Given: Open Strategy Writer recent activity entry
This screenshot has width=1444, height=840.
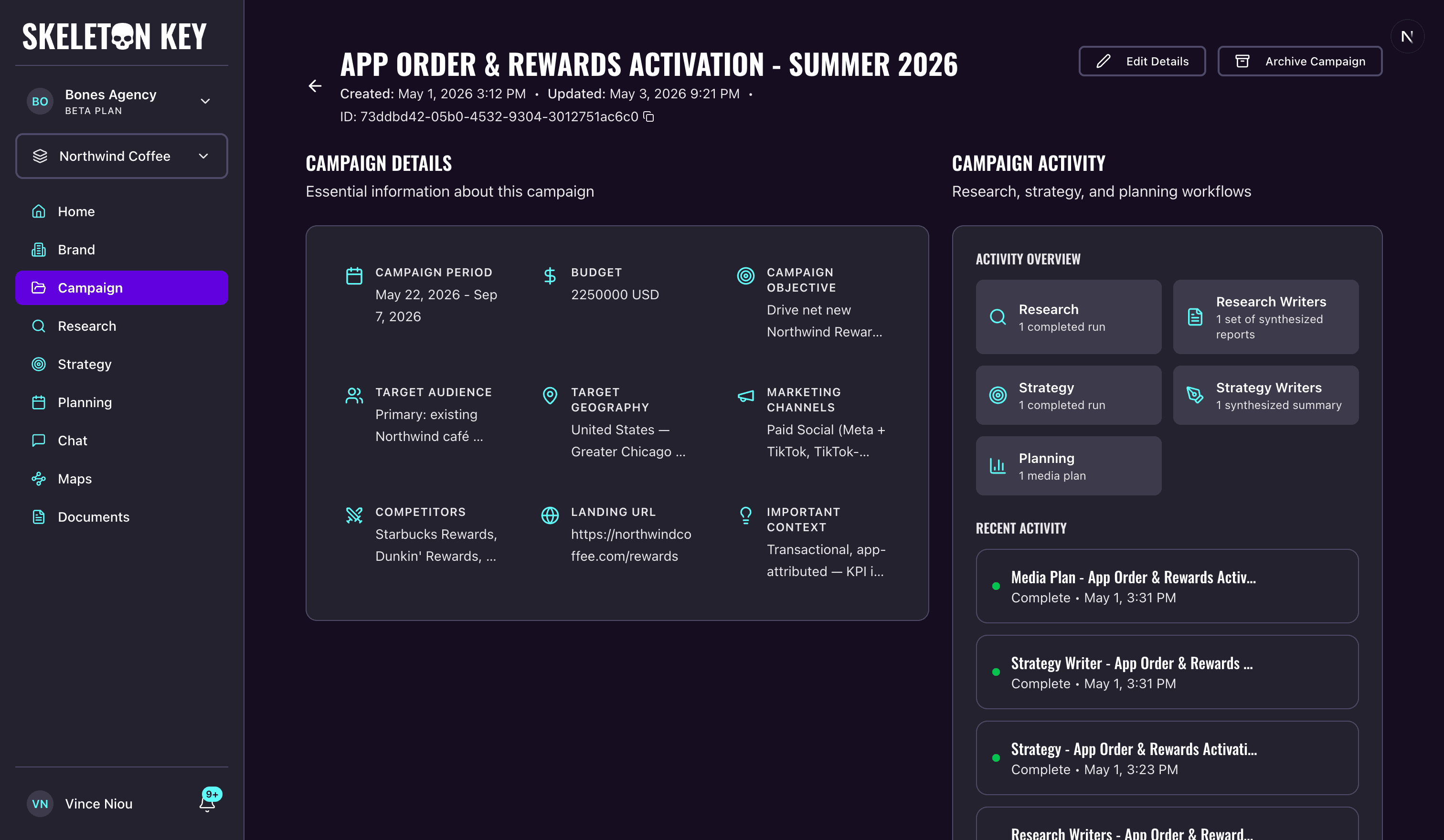Looking at the screenshot, I should point(1167,672).
